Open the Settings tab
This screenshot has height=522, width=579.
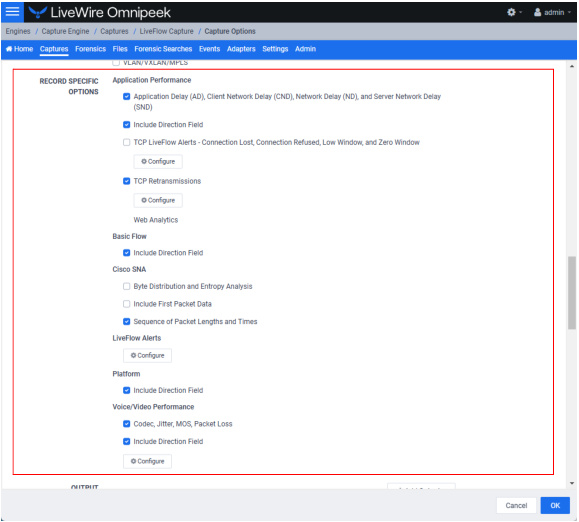[275, 49]
